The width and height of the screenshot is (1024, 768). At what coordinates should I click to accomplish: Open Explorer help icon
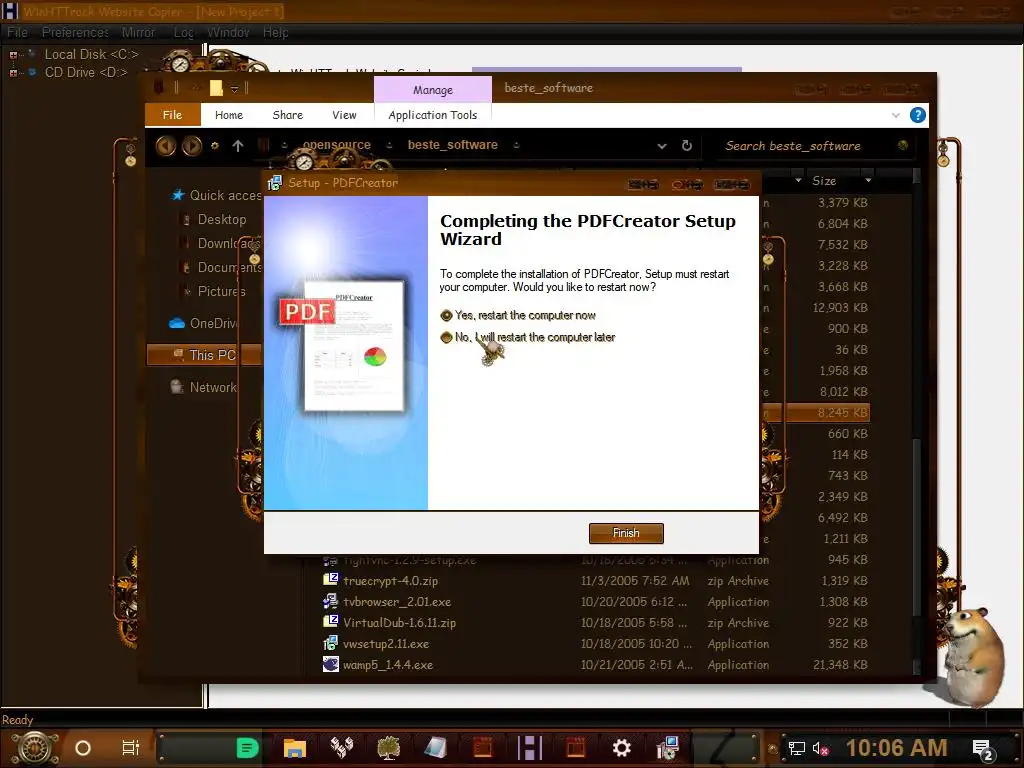(917, 115)
